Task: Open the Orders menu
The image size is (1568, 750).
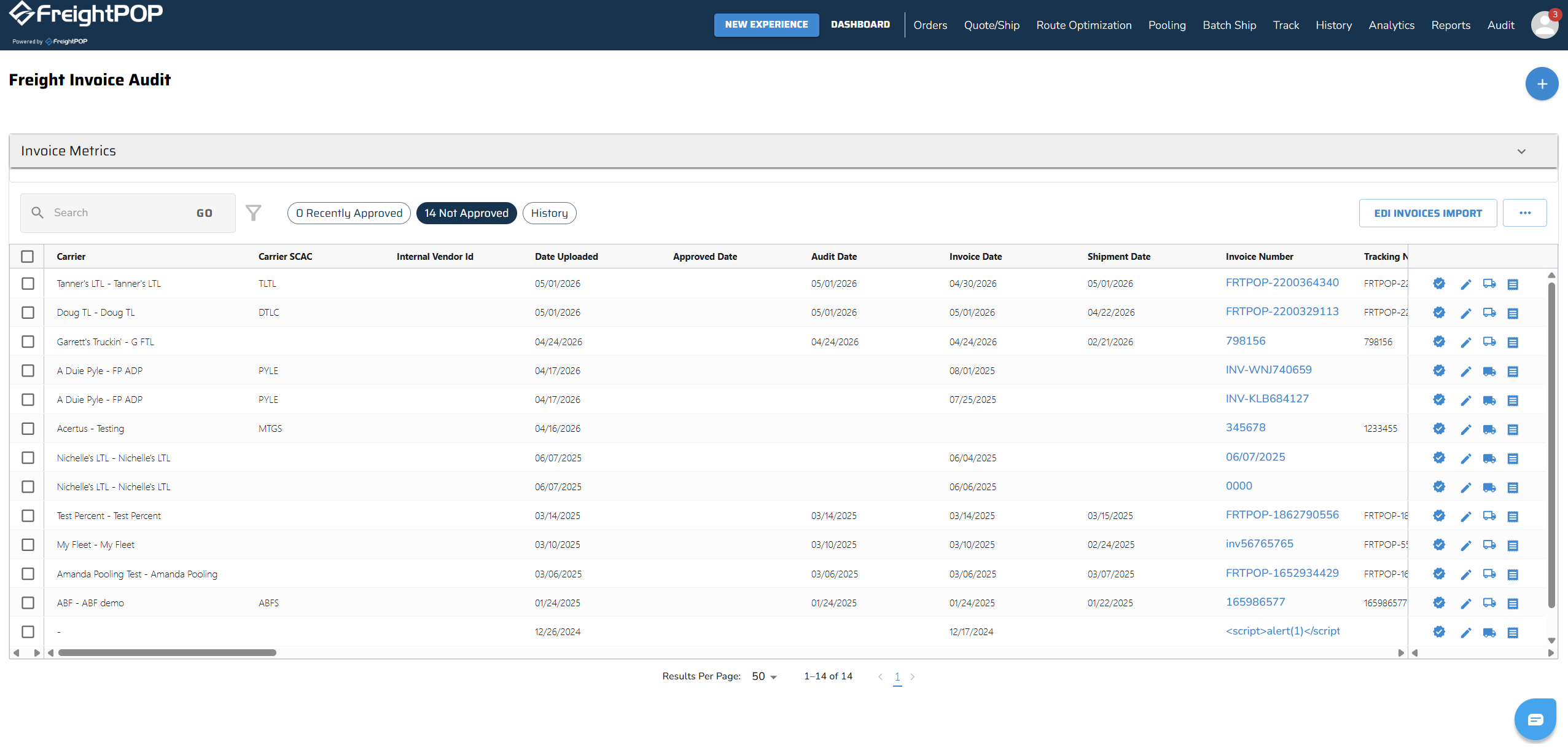Action: pos(930,25)
